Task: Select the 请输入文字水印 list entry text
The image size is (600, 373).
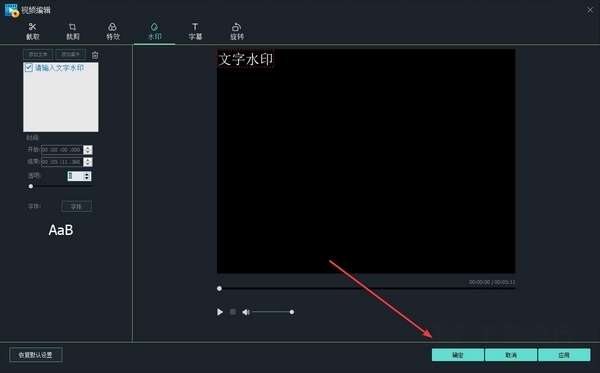Action: 59,68
